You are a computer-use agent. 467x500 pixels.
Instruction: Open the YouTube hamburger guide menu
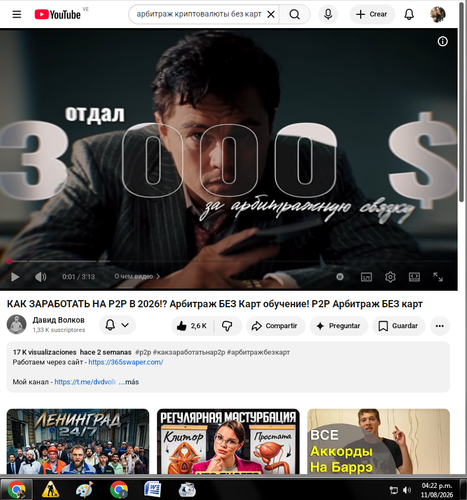tap(17, 14)
